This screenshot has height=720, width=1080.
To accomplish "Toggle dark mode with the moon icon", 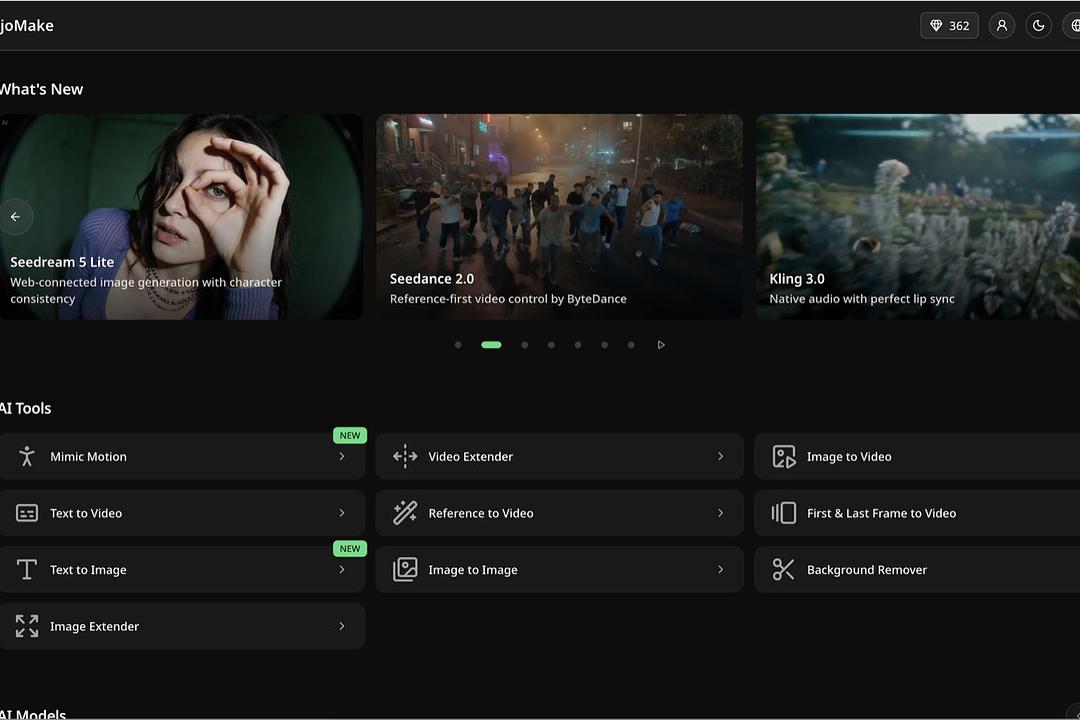I will [1038, 25].
